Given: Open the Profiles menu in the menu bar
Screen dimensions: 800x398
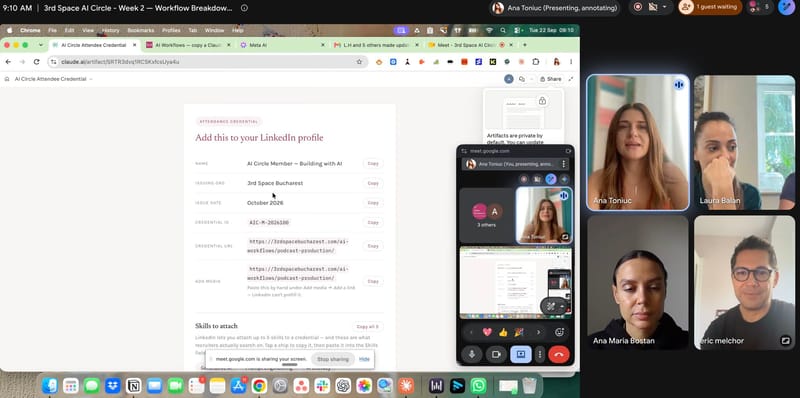Looking at the screenshot, I should (x=171, y=31).
